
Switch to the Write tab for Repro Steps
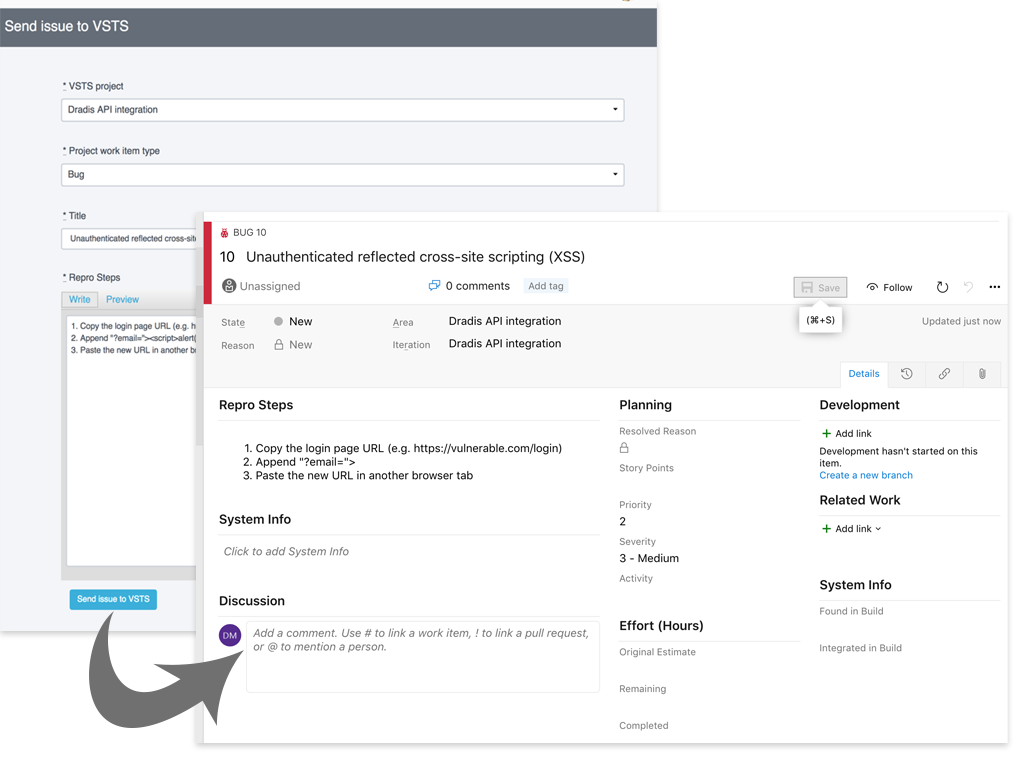tap(80, 299)
